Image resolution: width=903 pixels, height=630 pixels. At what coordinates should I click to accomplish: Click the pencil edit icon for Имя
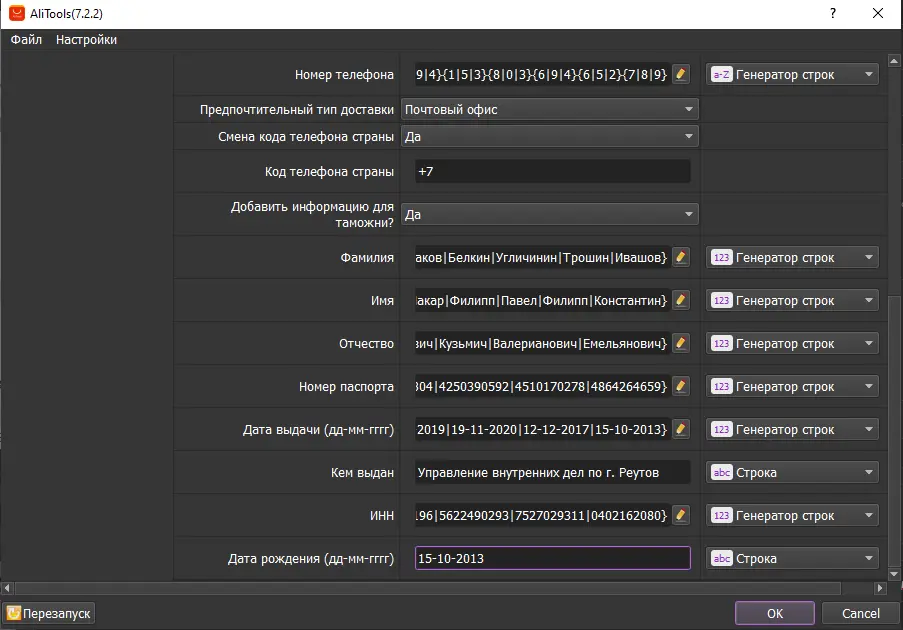pyautogui.click(x=681, y=300)
